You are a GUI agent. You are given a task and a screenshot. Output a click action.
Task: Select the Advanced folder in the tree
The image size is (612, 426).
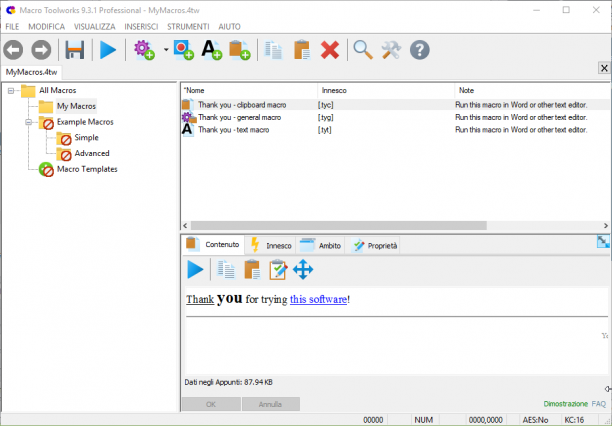pyautogui.click(x=92, y=153)
